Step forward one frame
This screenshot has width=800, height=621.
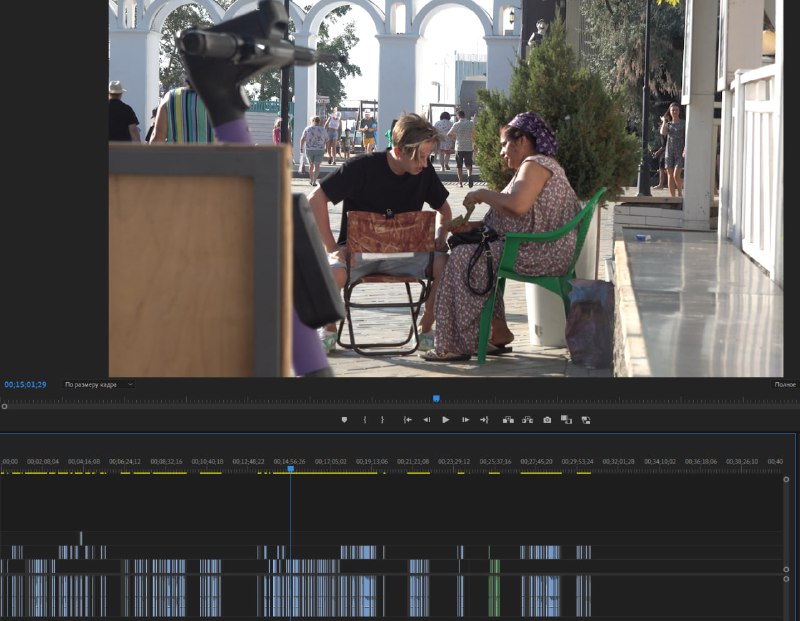coord(465,420)
